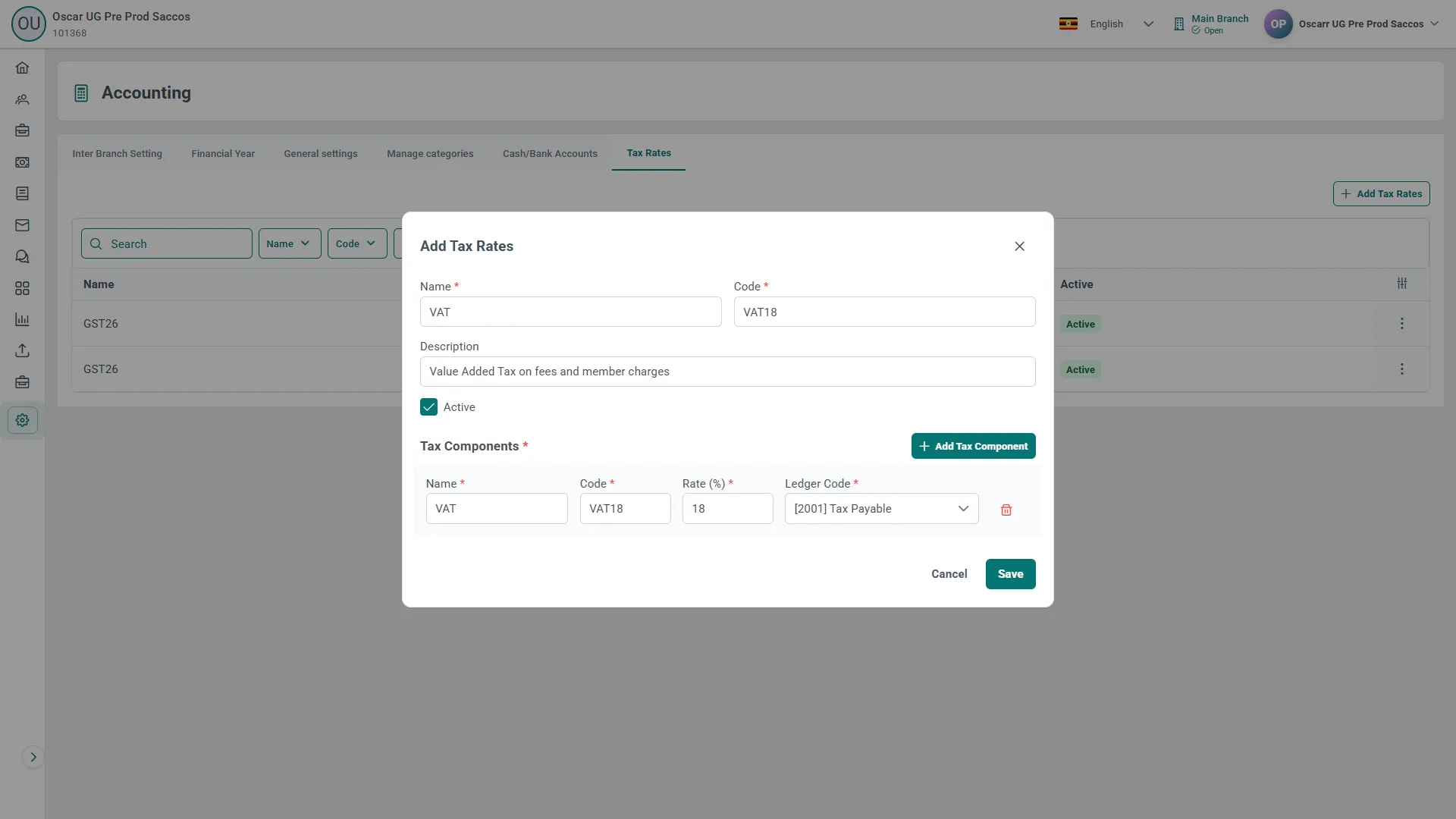This screenshot has height=819, width=1456.
Task: Open the document list icon in sidebar
Action: 22,193
